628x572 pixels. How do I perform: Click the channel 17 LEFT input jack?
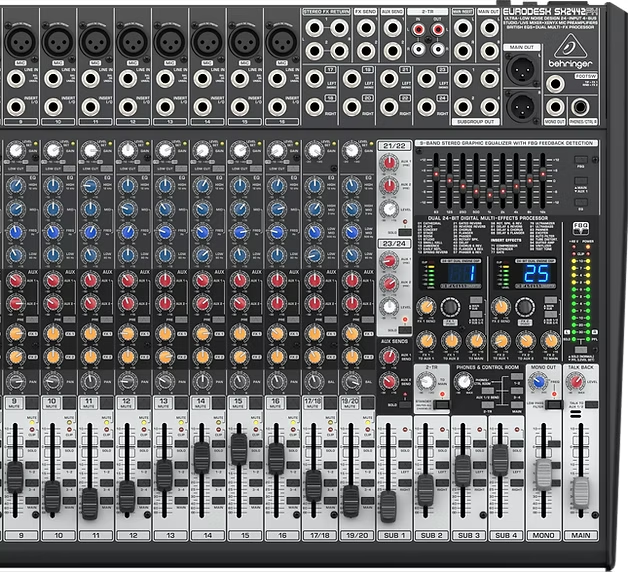click(314, 79)
